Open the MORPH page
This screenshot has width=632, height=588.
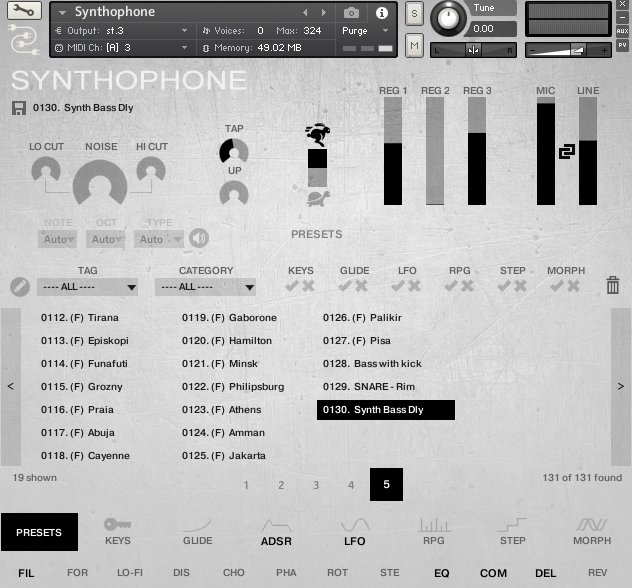pos(592,531)
